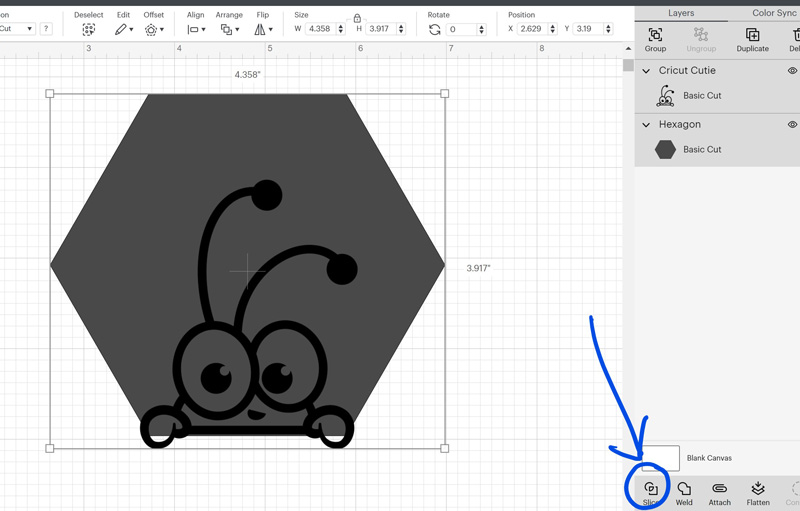
Task: Open the Edit dropdown arrow
Action: 131,30
